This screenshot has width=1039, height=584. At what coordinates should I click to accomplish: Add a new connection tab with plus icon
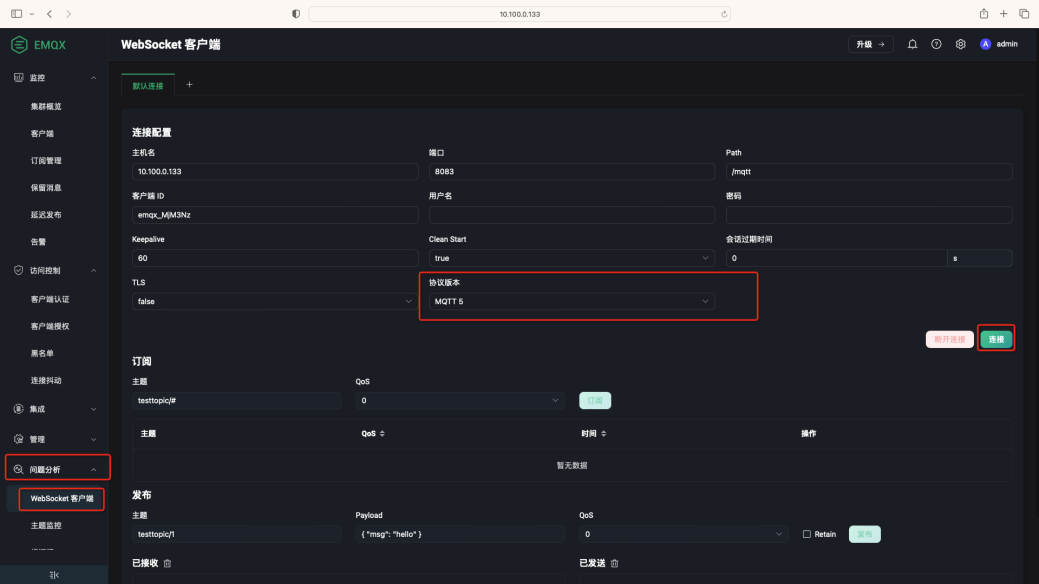pyautogui.click(x=189, y=85)
